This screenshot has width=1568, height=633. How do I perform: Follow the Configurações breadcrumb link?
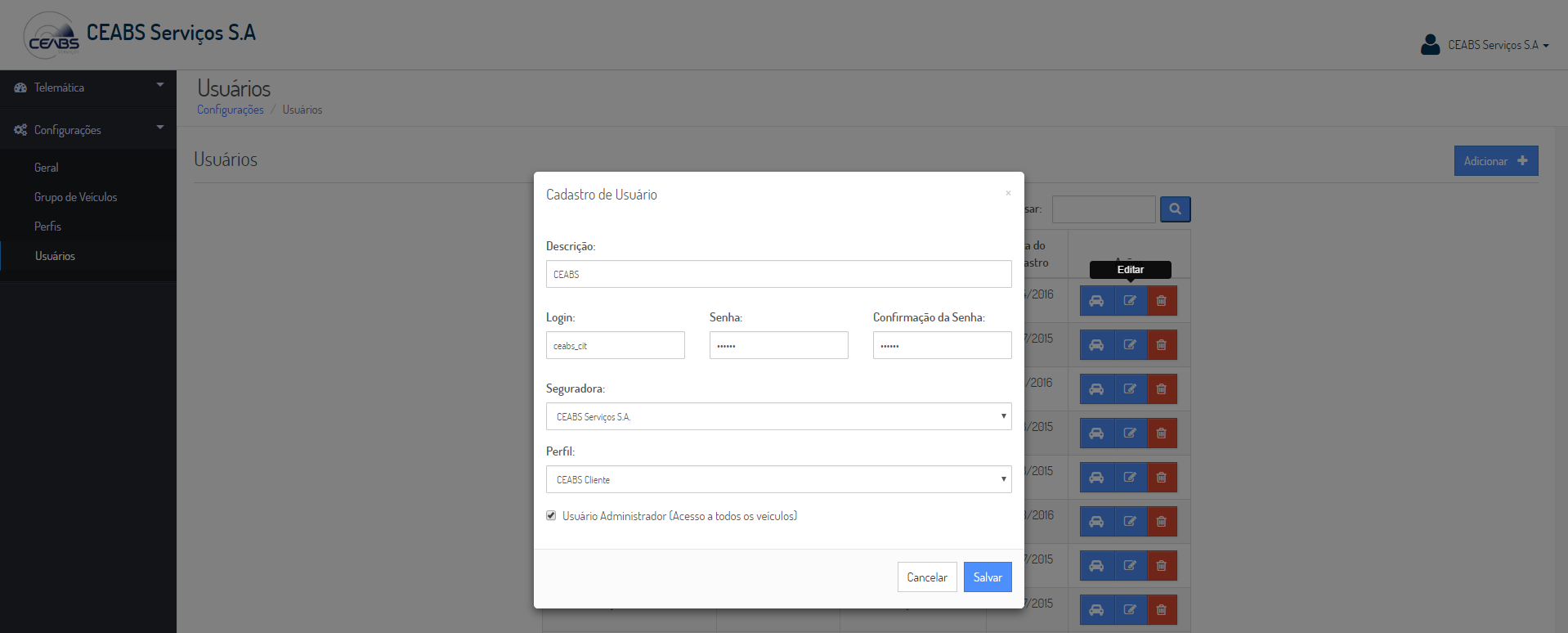click(231, 110)
